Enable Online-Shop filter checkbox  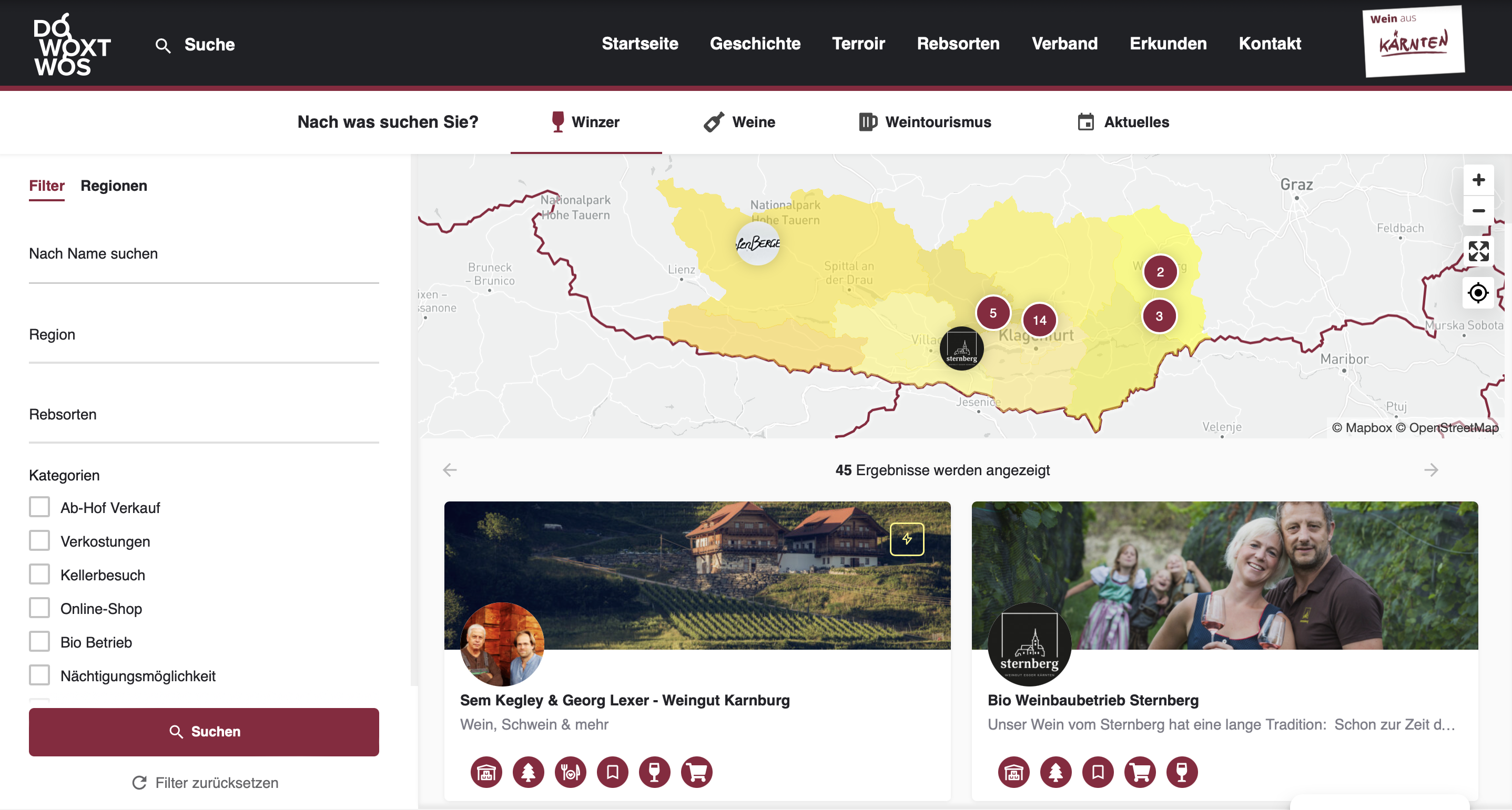tap(39, 608)
